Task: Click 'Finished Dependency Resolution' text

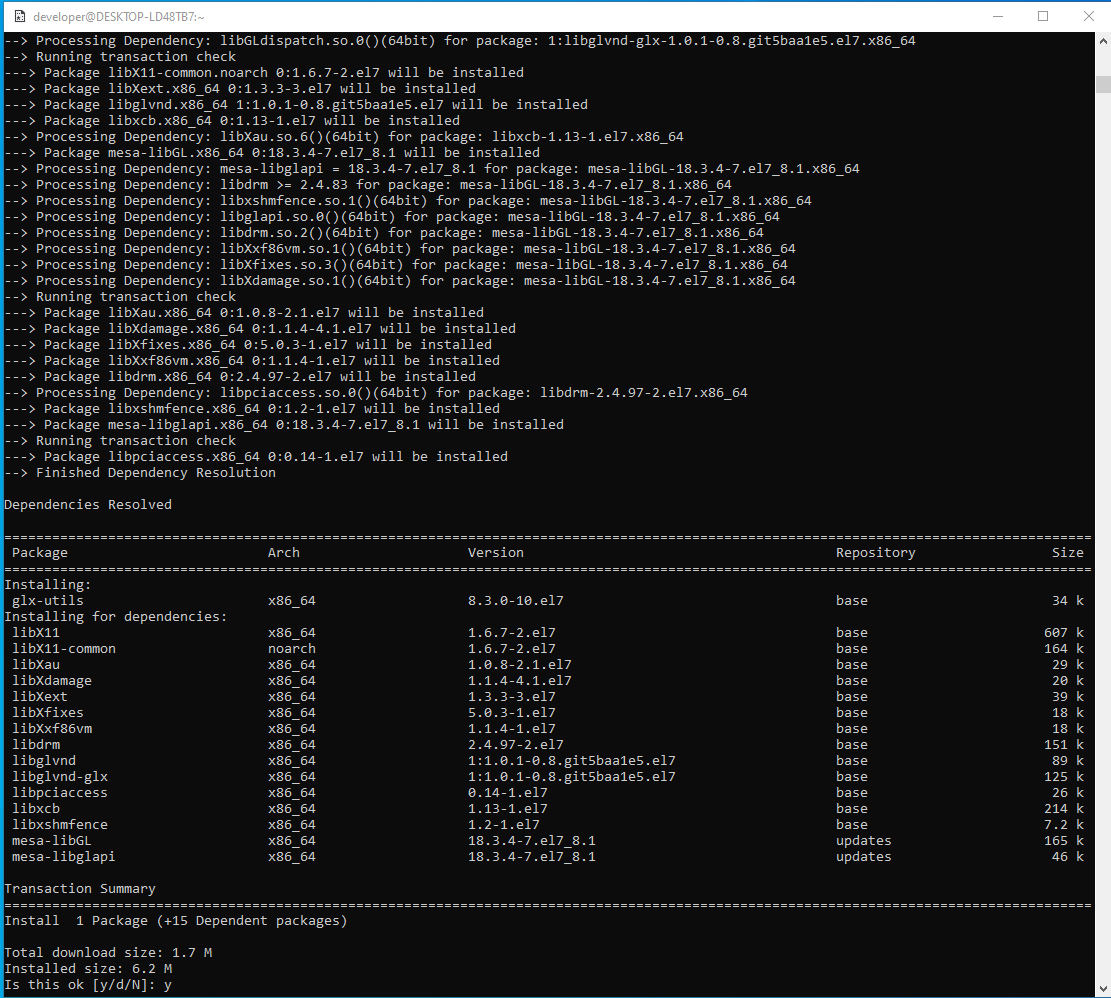Action: point(155,473)
